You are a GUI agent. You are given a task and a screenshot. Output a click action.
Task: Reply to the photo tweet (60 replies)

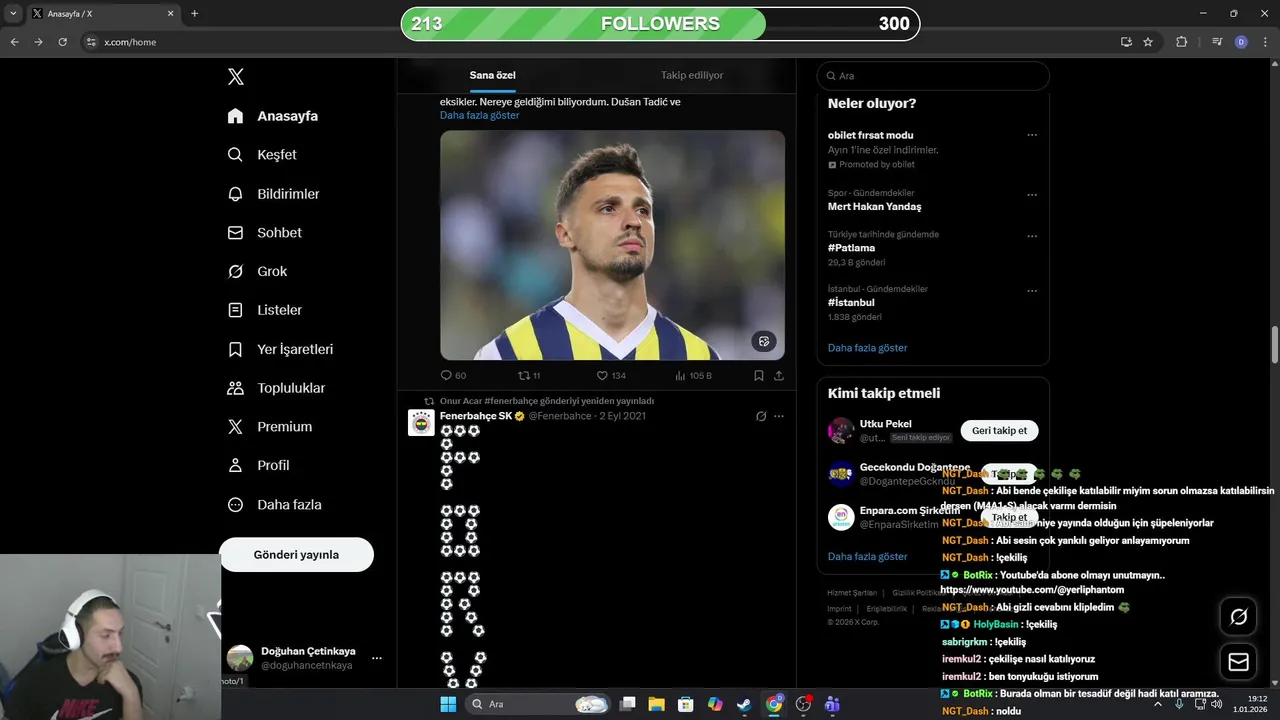point(453,376)
